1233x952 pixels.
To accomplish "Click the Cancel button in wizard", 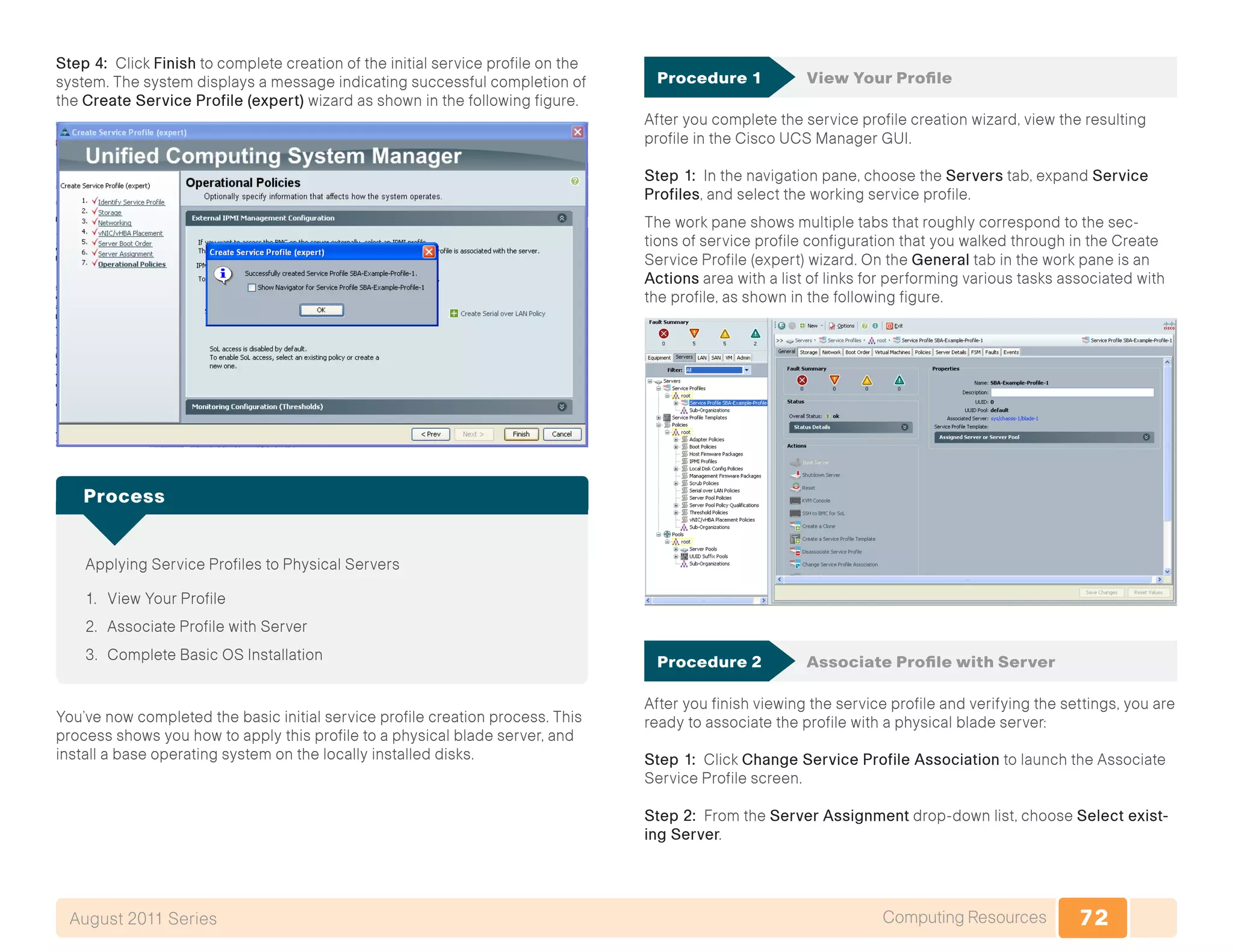I will pyautogui.click(x=562, y=434).
